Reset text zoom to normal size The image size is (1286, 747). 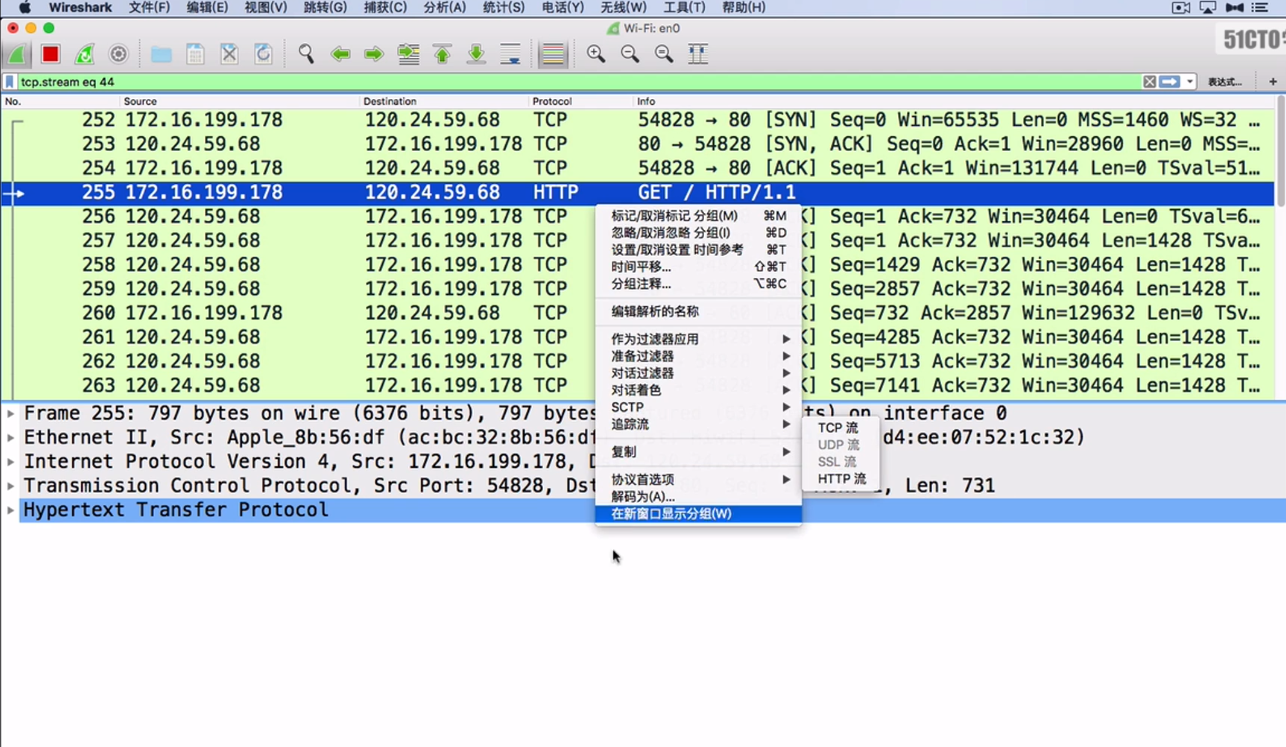tap(664, 54)
